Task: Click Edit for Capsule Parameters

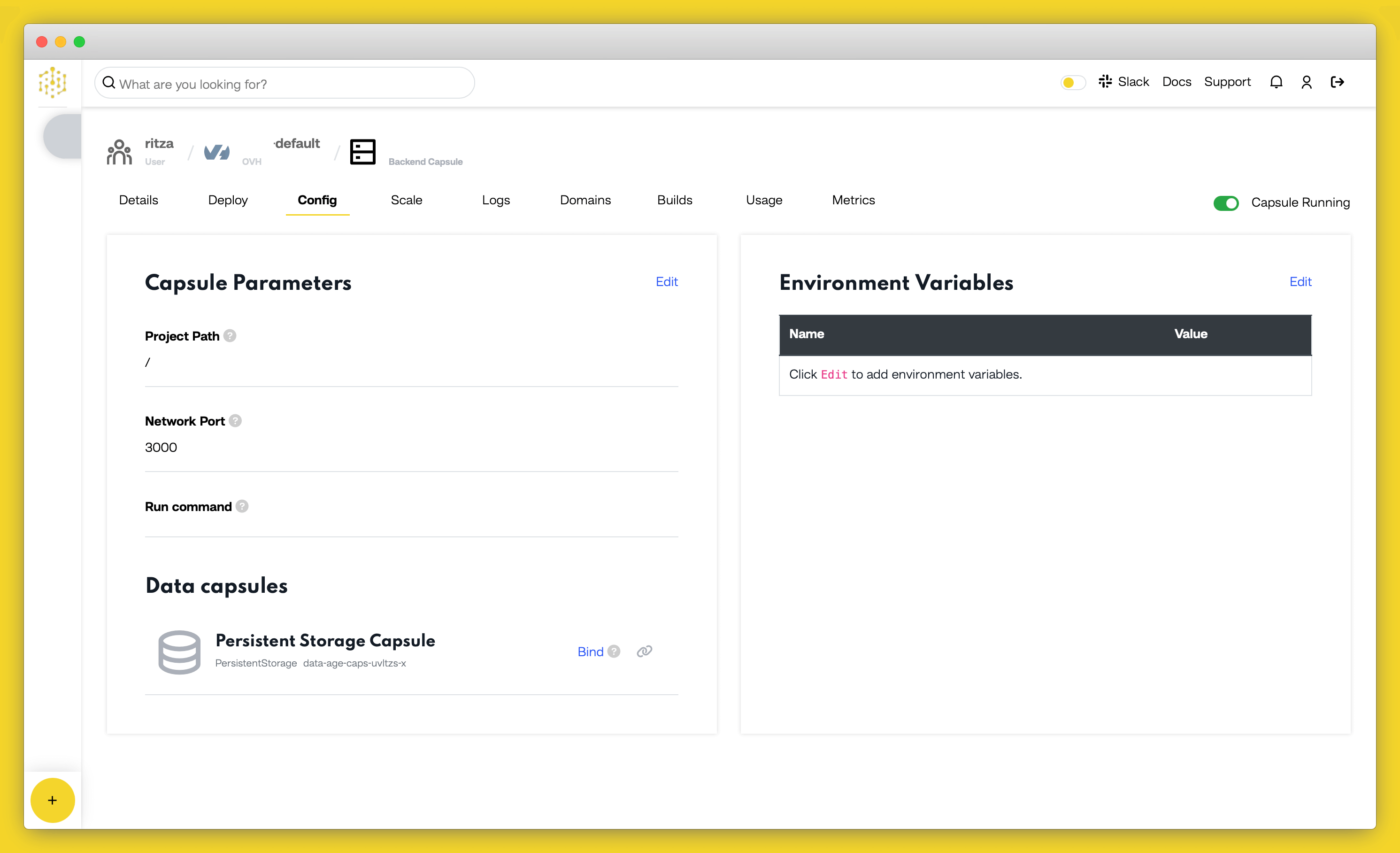Action: click(666, 282)
